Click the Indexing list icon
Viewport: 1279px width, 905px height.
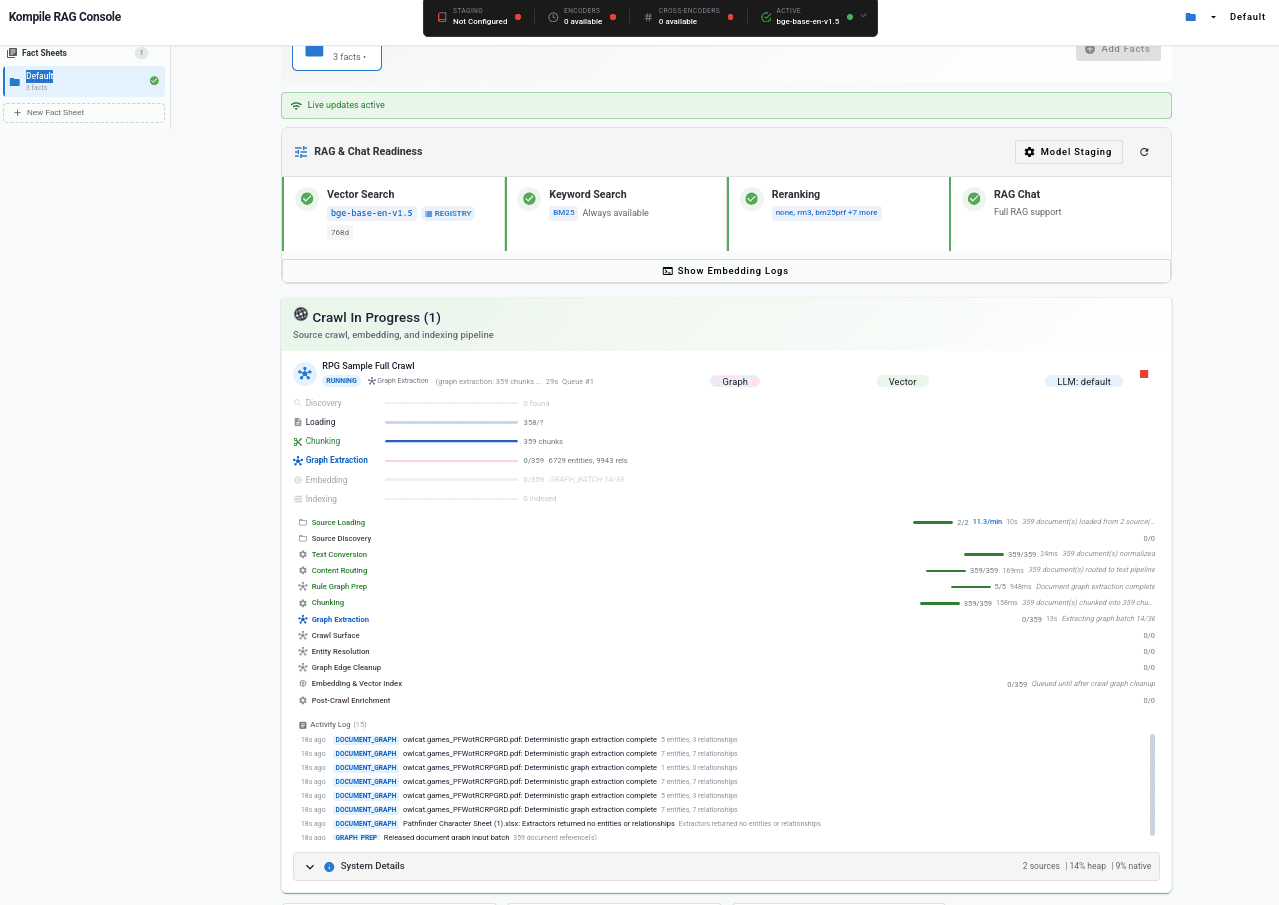coord(298,499)
